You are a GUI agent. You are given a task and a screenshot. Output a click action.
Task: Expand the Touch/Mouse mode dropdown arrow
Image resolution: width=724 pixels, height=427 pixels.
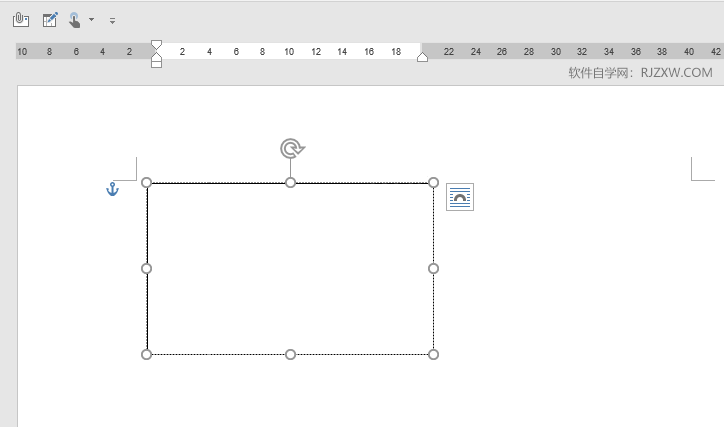pyautogui.click(x=91, y=20)
